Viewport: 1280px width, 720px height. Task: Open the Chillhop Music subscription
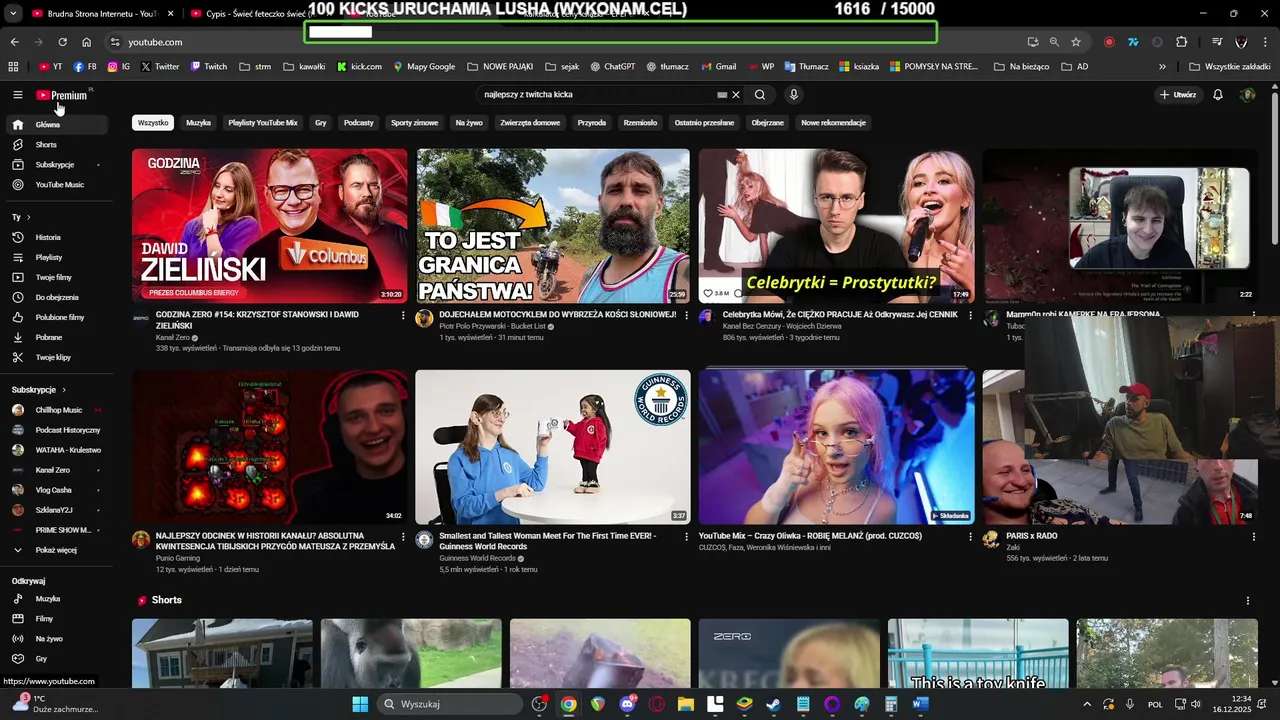click(56, 410)
